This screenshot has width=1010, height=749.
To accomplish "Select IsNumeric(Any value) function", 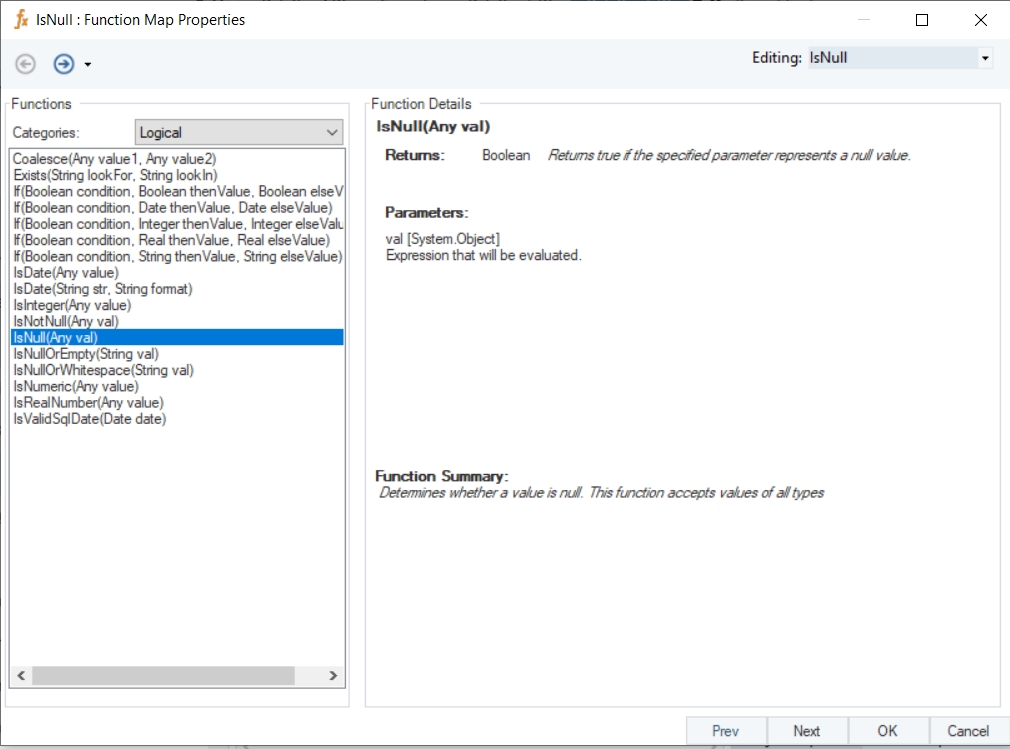I will [76, 386].
